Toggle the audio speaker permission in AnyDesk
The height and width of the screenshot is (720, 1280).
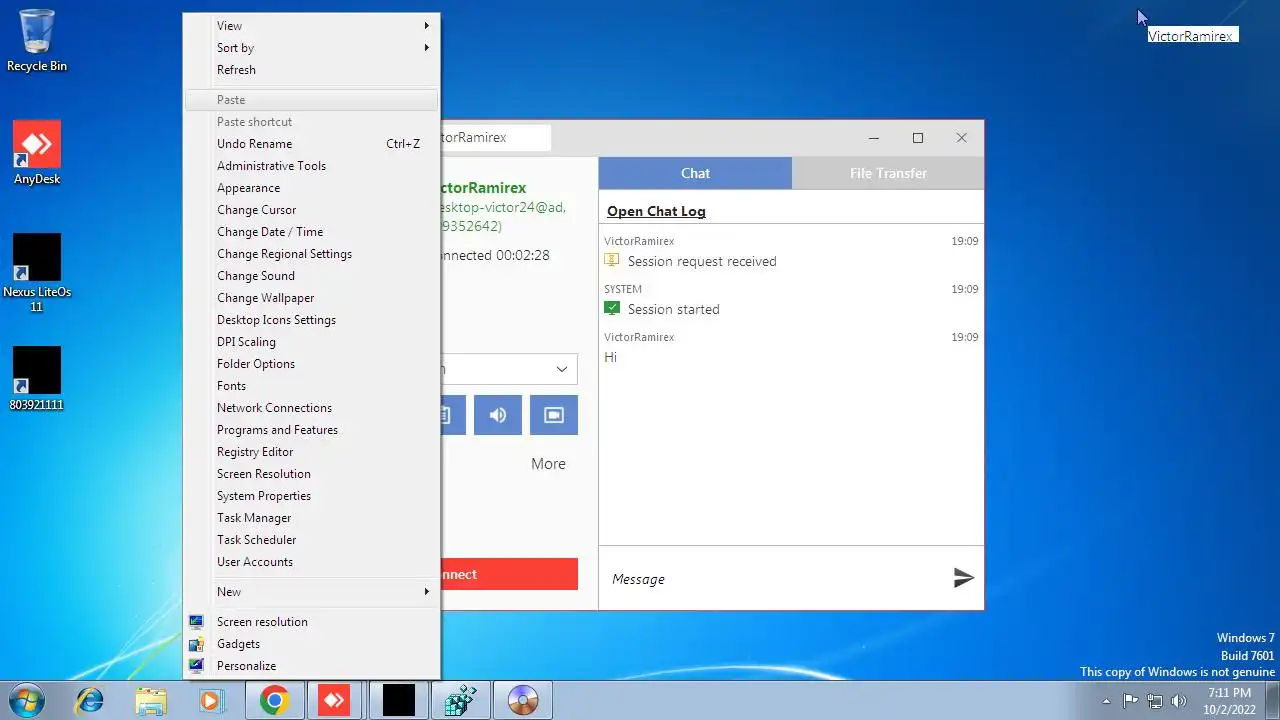click(497, 415)
